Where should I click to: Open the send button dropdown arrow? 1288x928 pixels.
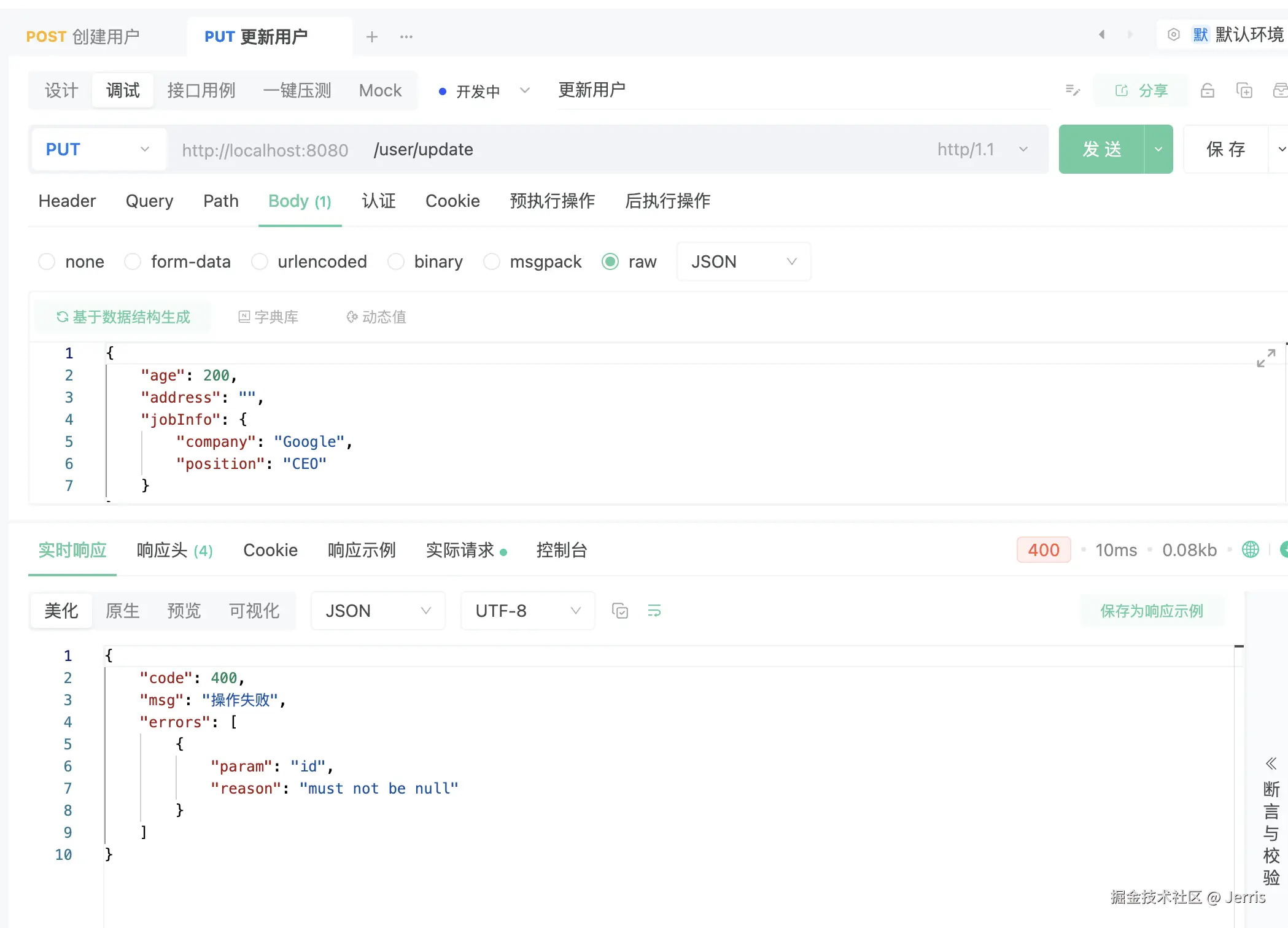1158,149
